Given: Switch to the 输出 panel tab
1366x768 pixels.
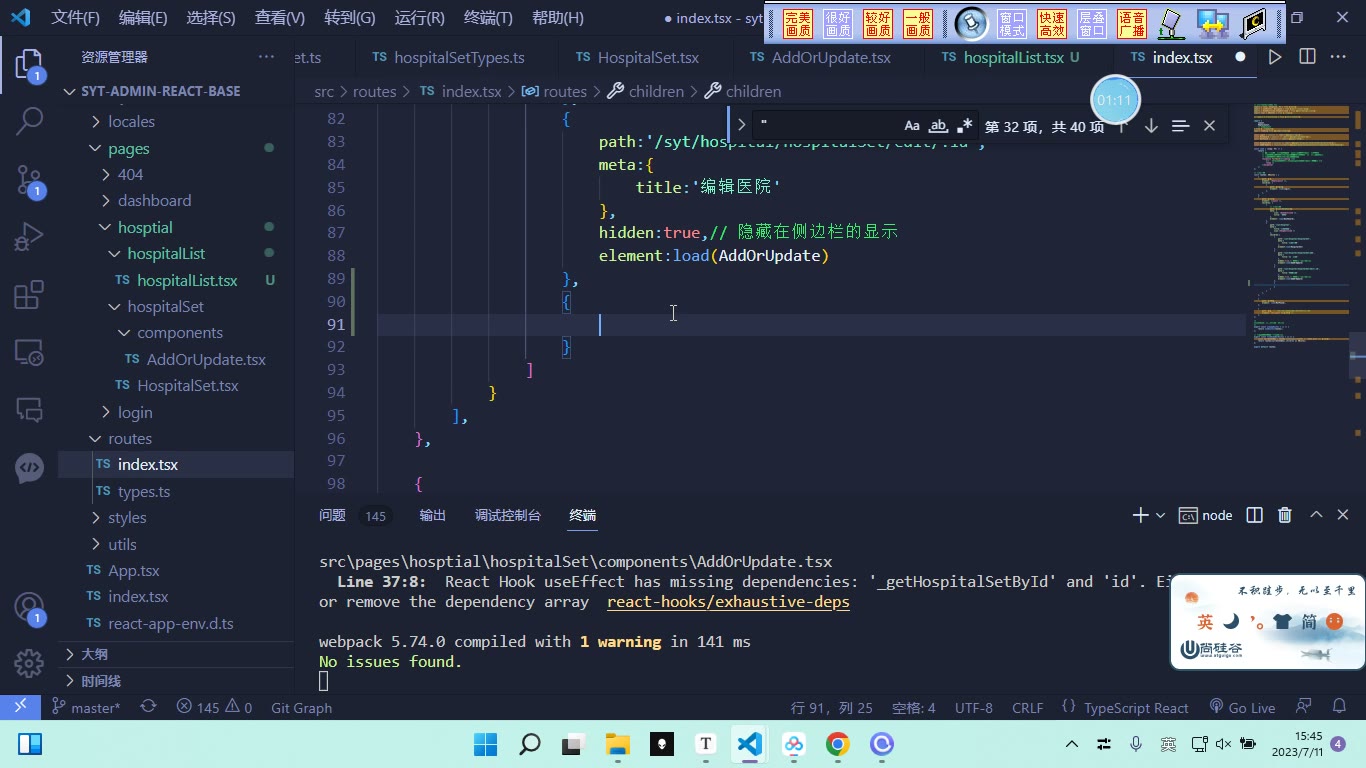Looking at the screenshot, I should click(432, 515).
